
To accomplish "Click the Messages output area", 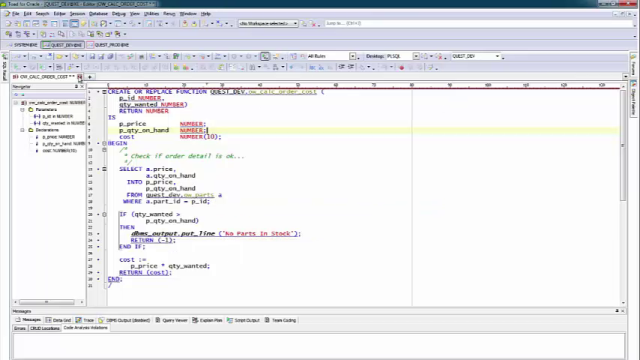I will tap(319, 346).
